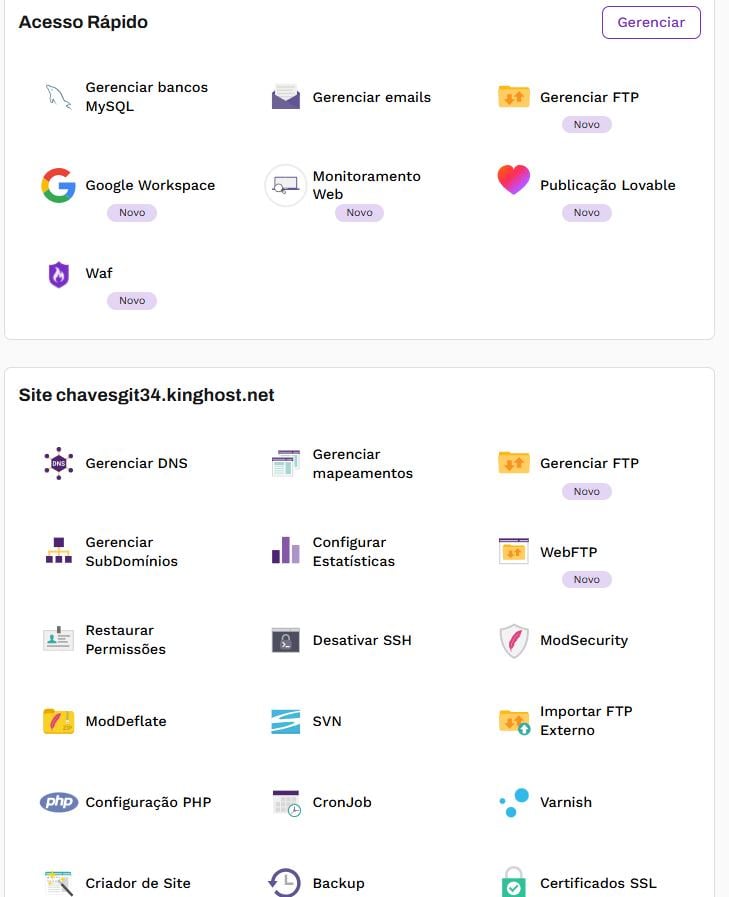Click the ModSecurity feather shield icon
The image size is (729, 897).
pos(513,641)
